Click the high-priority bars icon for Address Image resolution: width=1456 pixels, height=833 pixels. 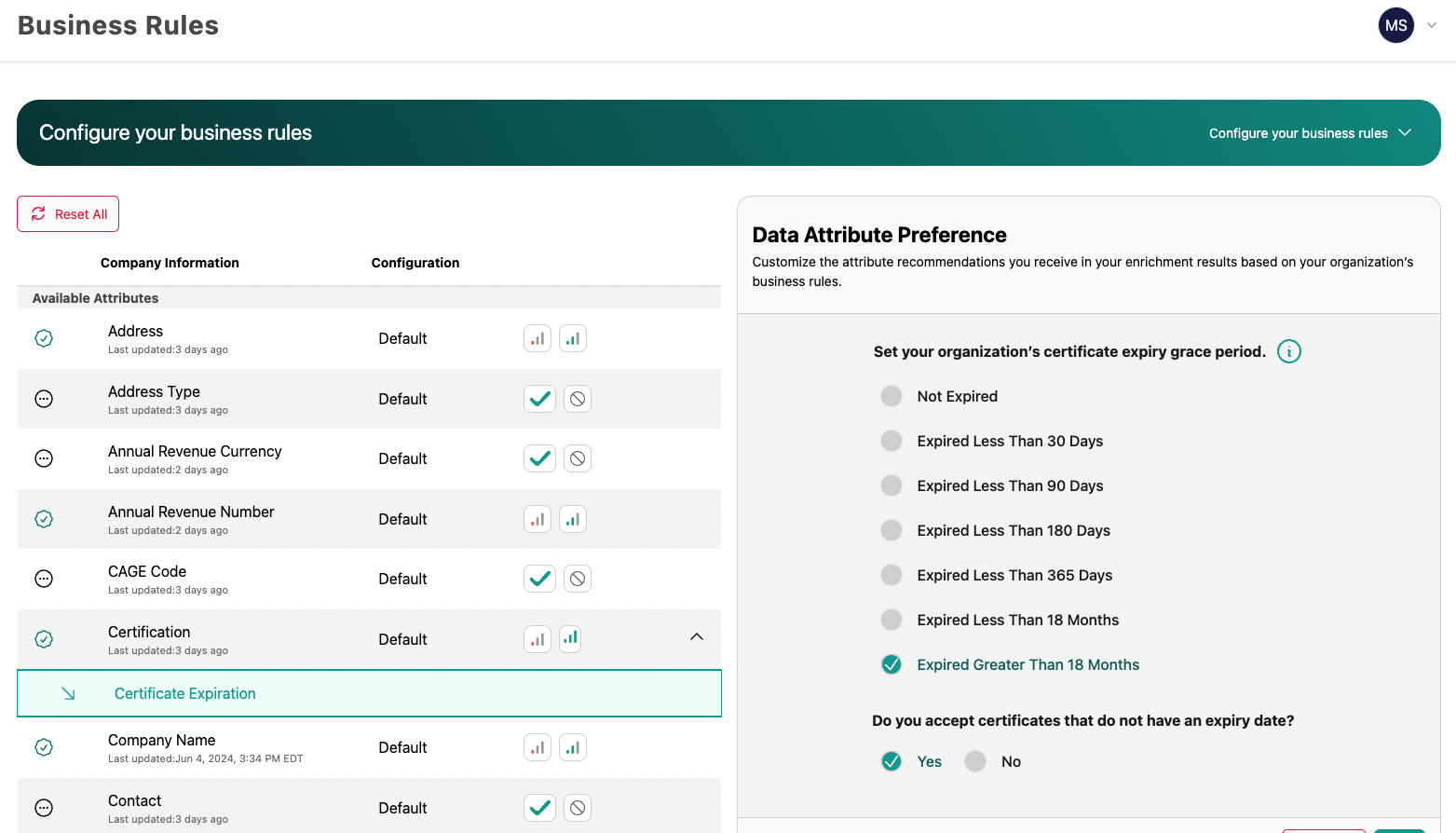point(573,338)
